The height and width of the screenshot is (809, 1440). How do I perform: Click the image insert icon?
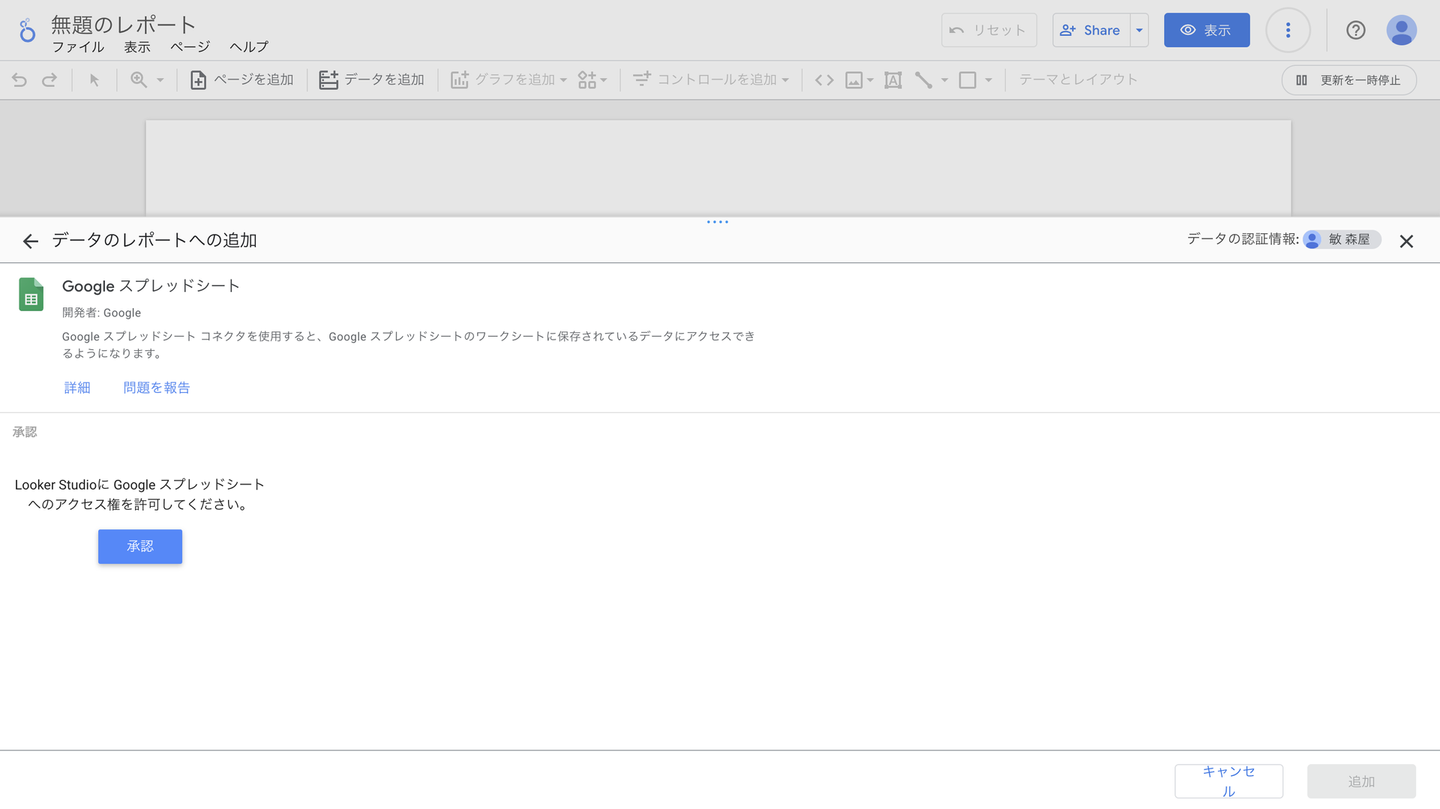pyautogui.click(x=854, y=80)
